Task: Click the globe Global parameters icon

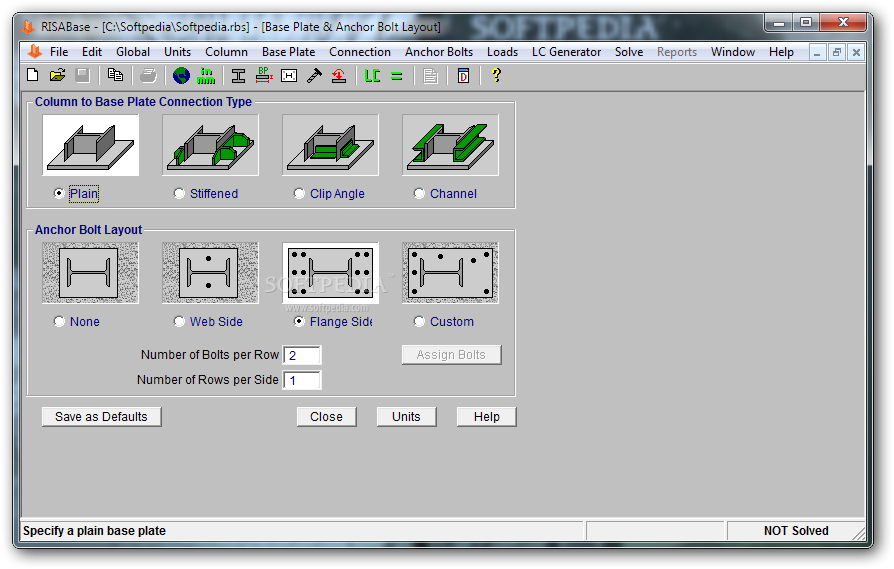Action: point(181,75)
